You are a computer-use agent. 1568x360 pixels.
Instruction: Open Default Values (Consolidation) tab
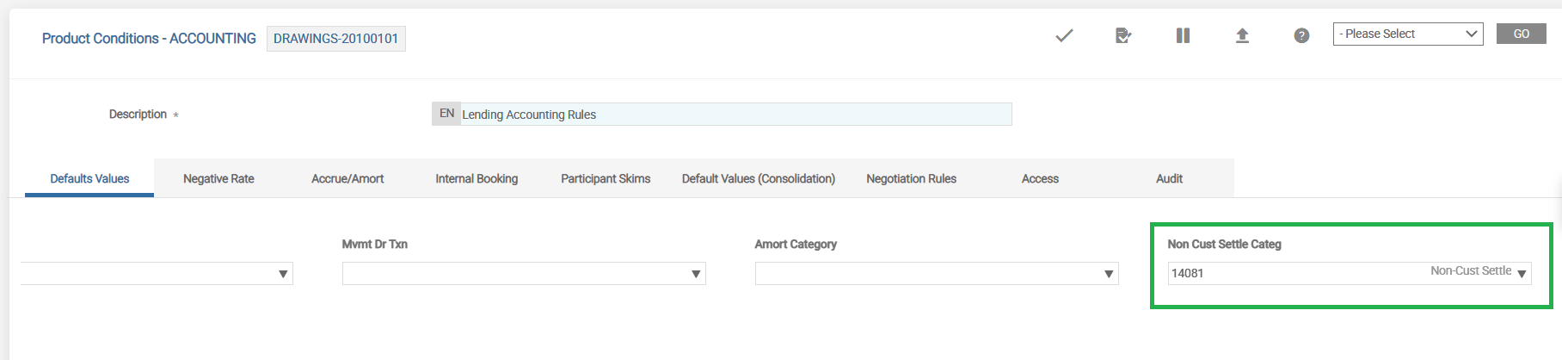pos(758,179)
